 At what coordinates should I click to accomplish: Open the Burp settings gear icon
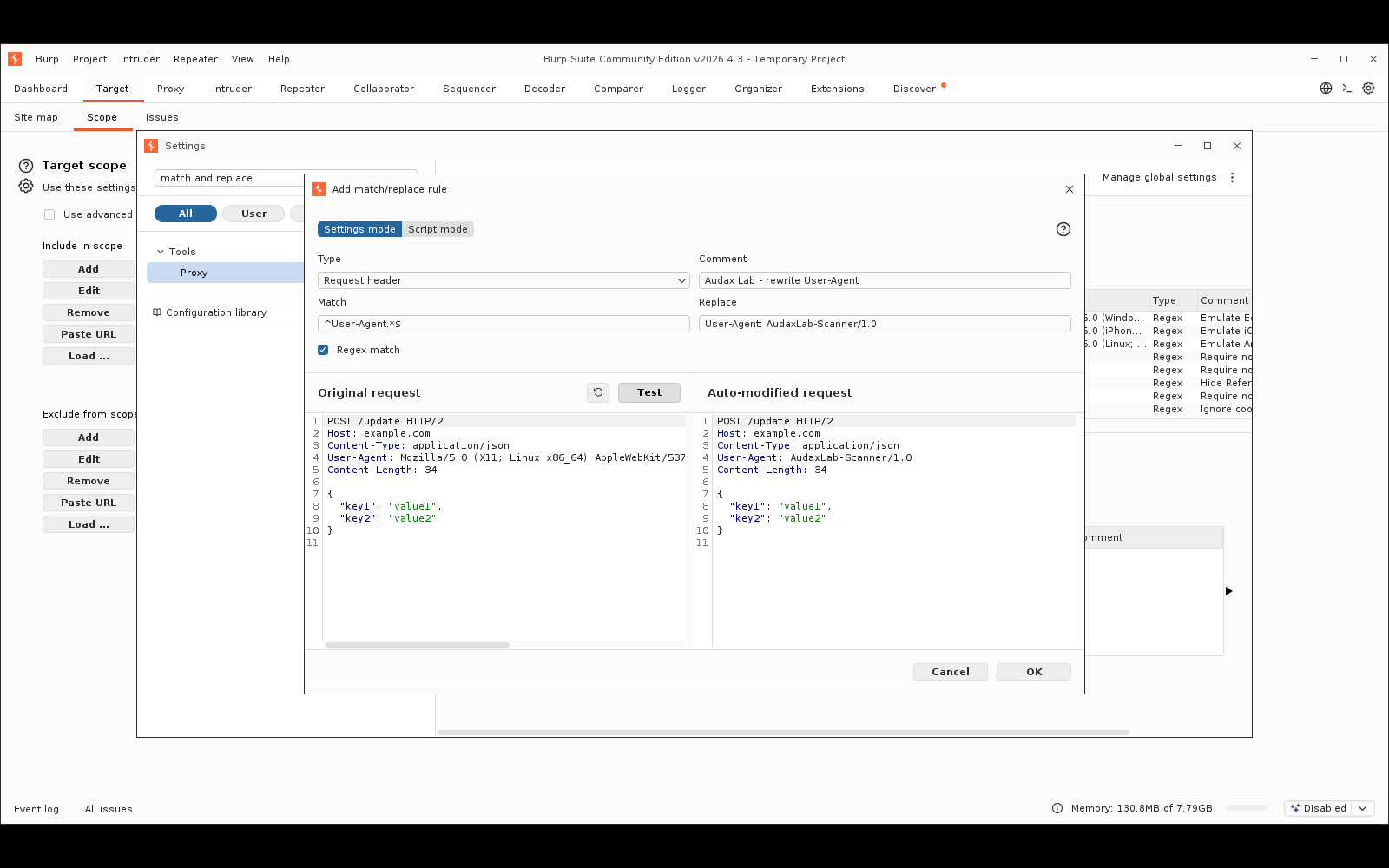tap(1368, 89)
